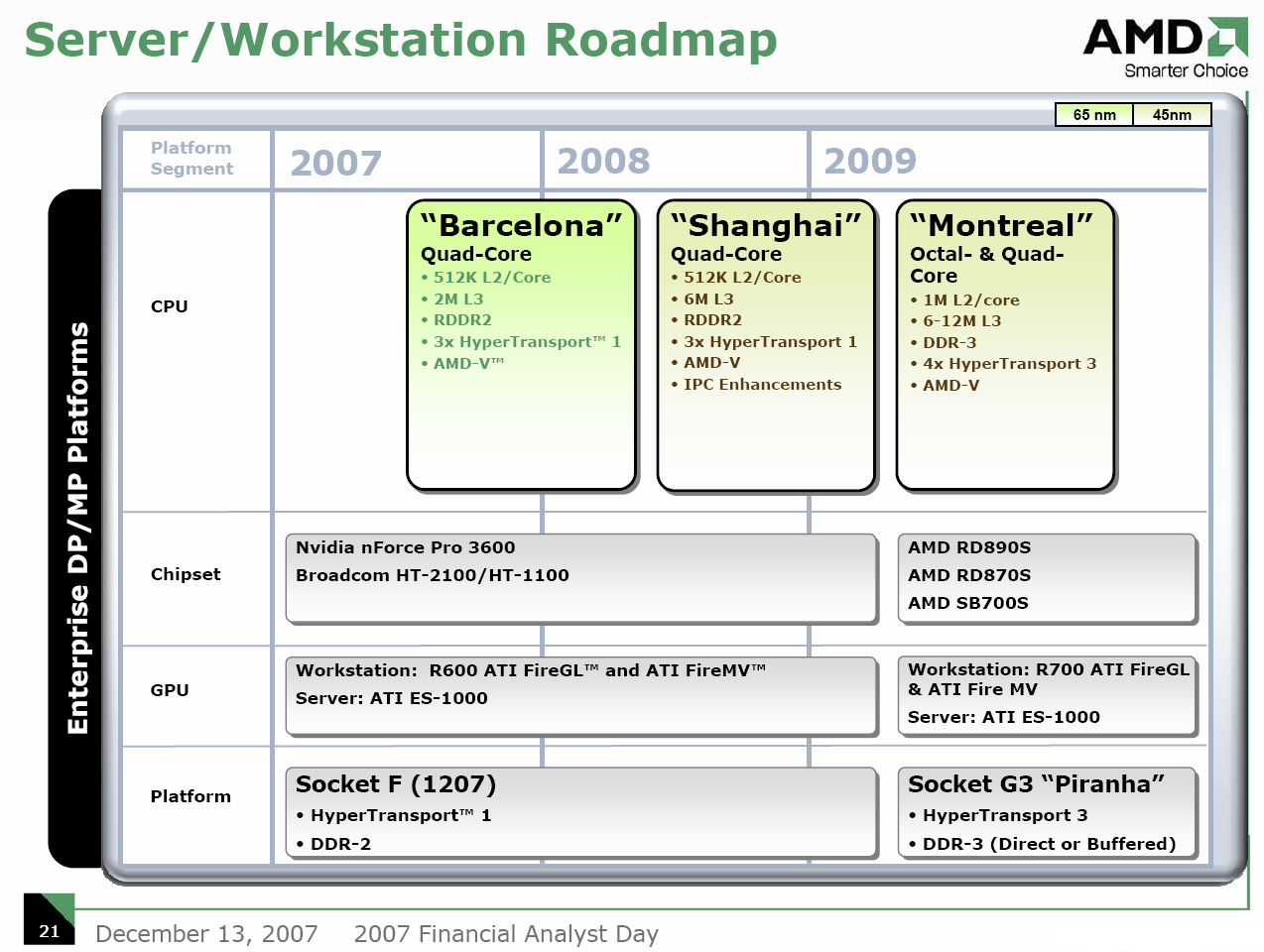Click the AMD logo
This screenshot has height=952, width=1264.
click(1165, 47)
